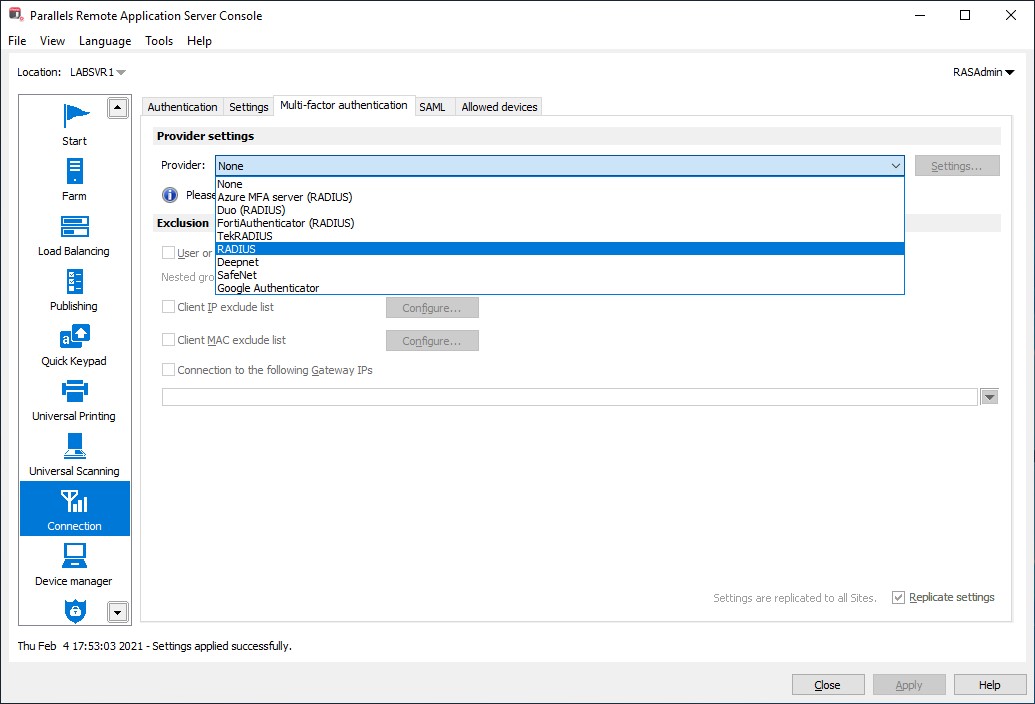Enable Client IP exclude list
Image resolution: width=1035 pixels, height=704 pixels.
click(168, 307)
